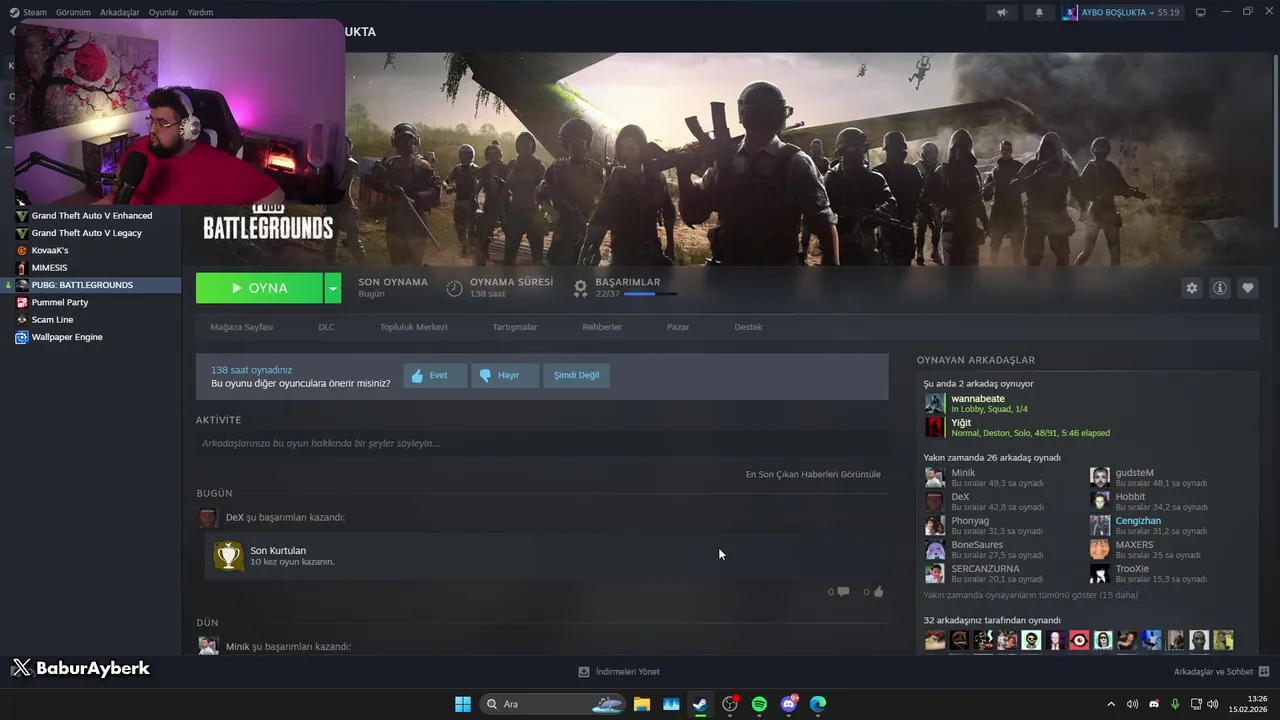Open the Oyunlar menu
This screenshot has width=1280, height=720.
click(x=163, y=12)
